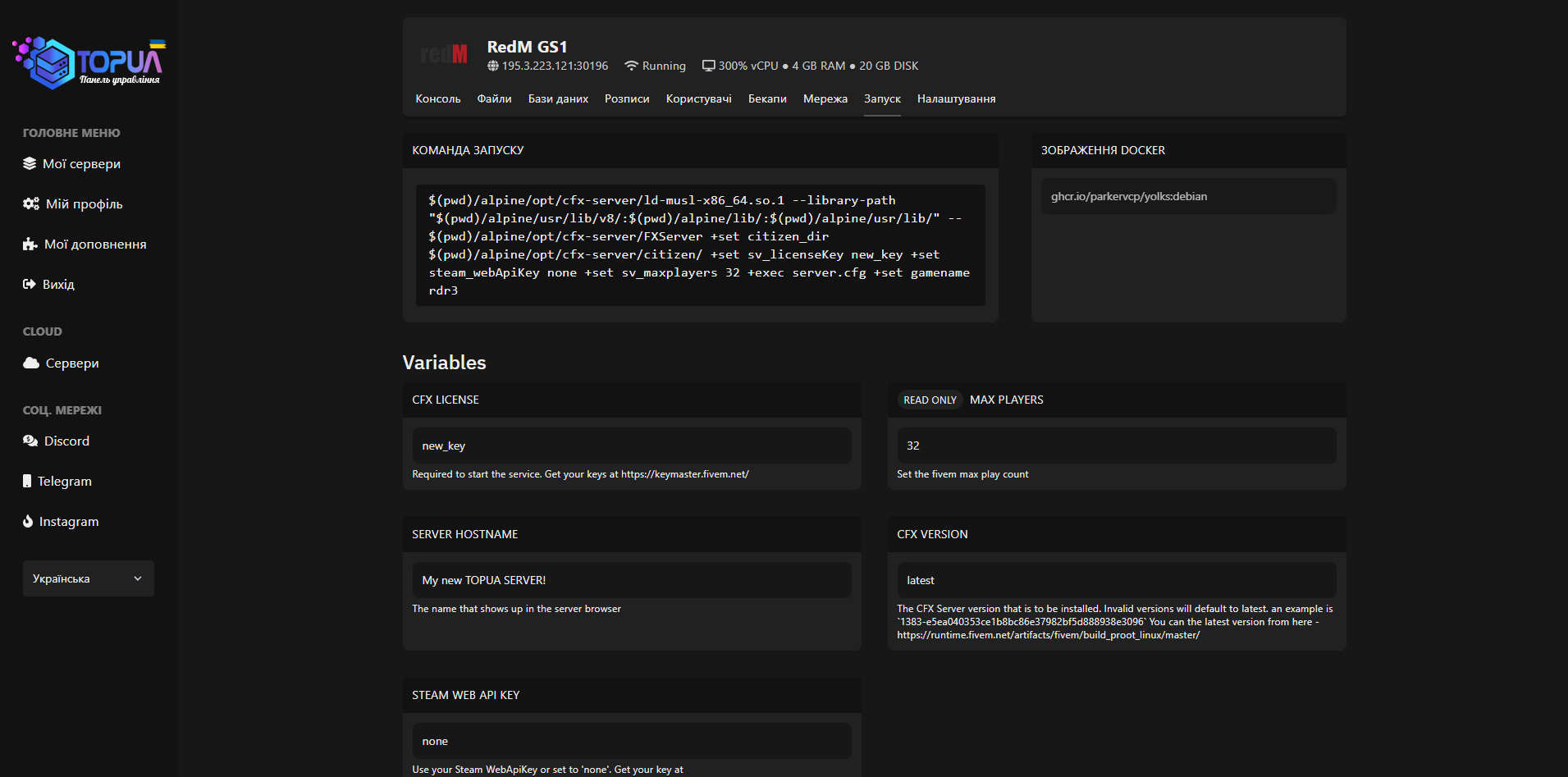Image resolution: width=1568 pixels, height=777 pixels.
Task: Click the cloud icon beside Сервери
Action: [31, 363]
